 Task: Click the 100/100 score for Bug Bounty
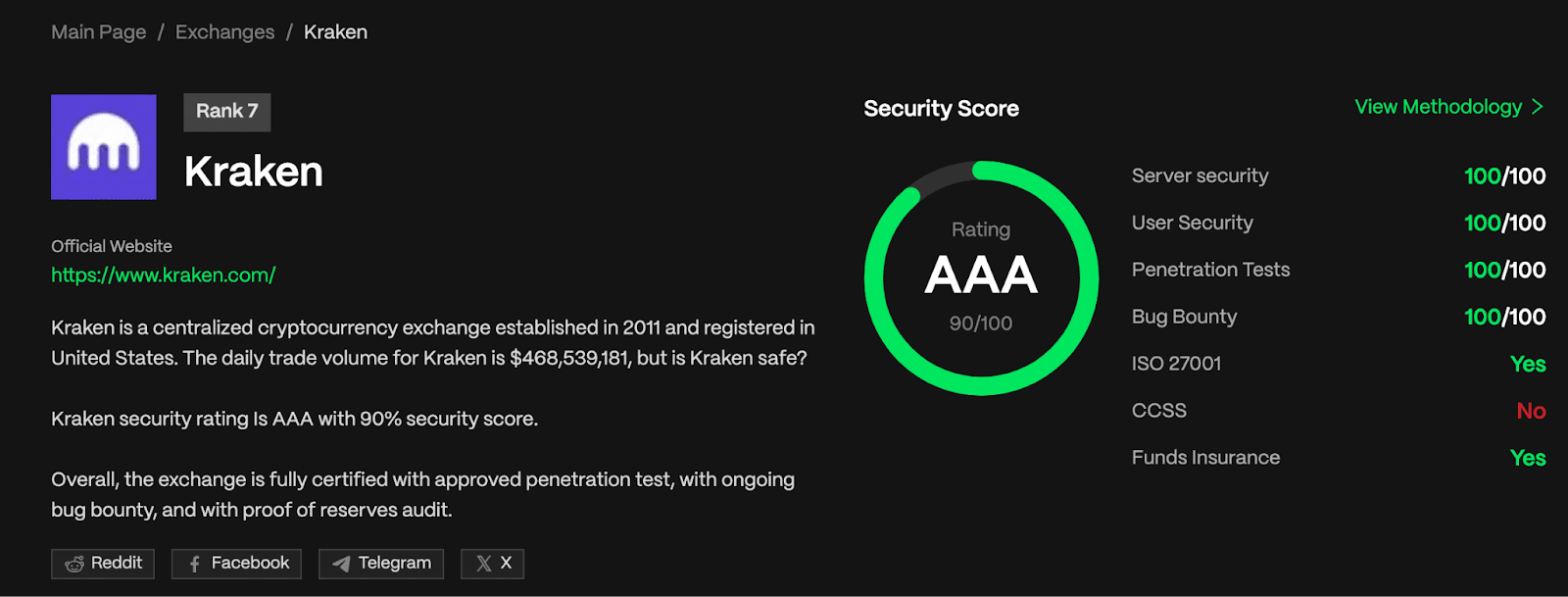(x=1504, y=318)
